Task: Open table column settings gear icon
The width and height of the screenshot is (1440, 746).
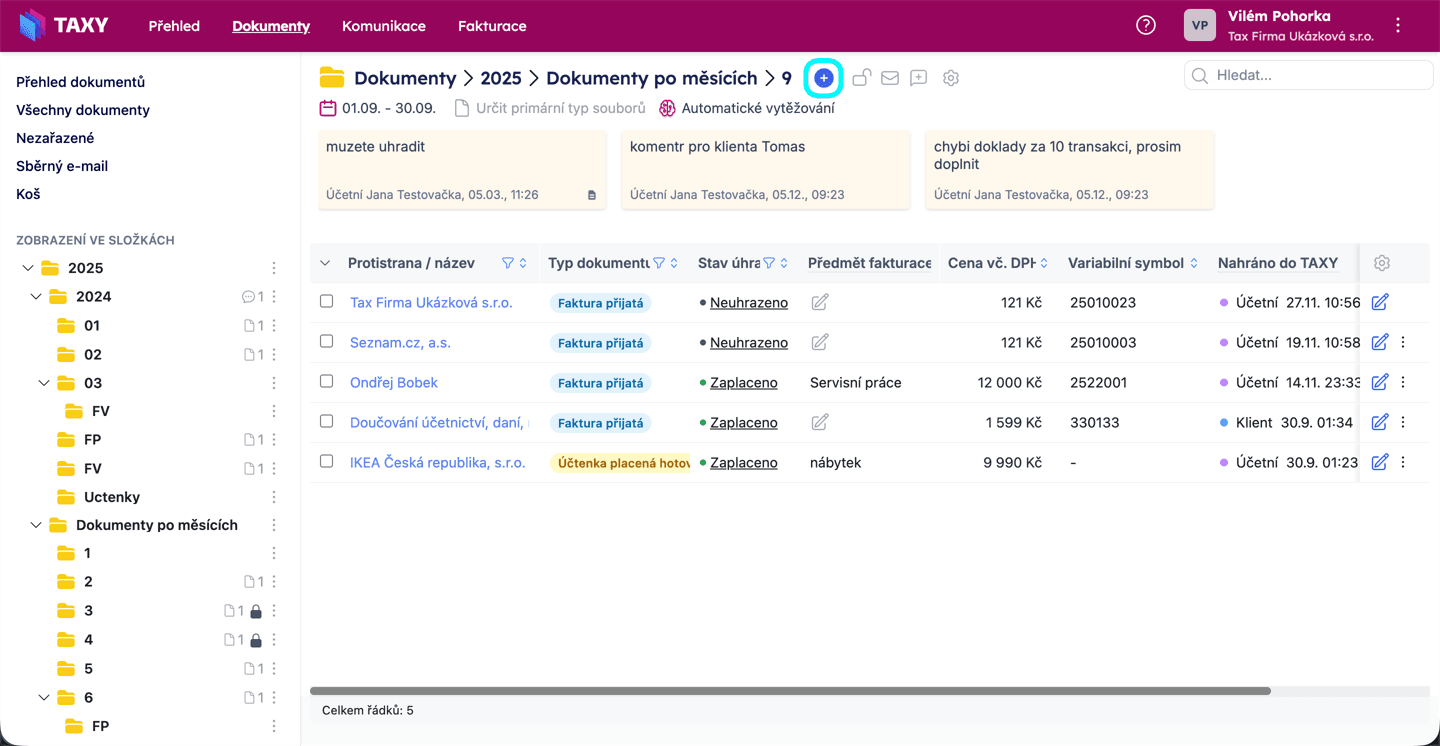Action: pos(1382,263)
